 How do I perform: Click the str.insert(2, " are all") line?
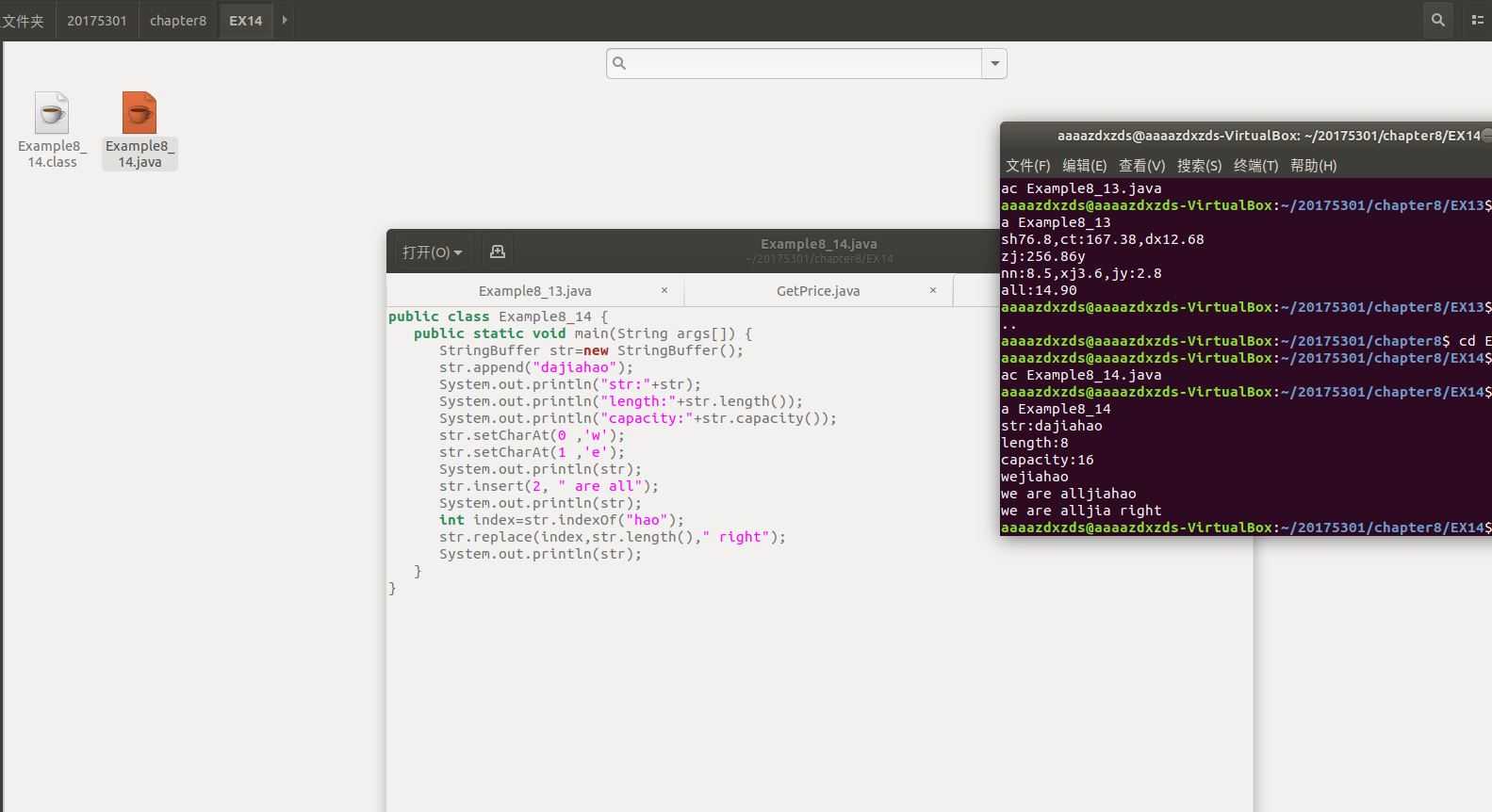coord(549,486)
